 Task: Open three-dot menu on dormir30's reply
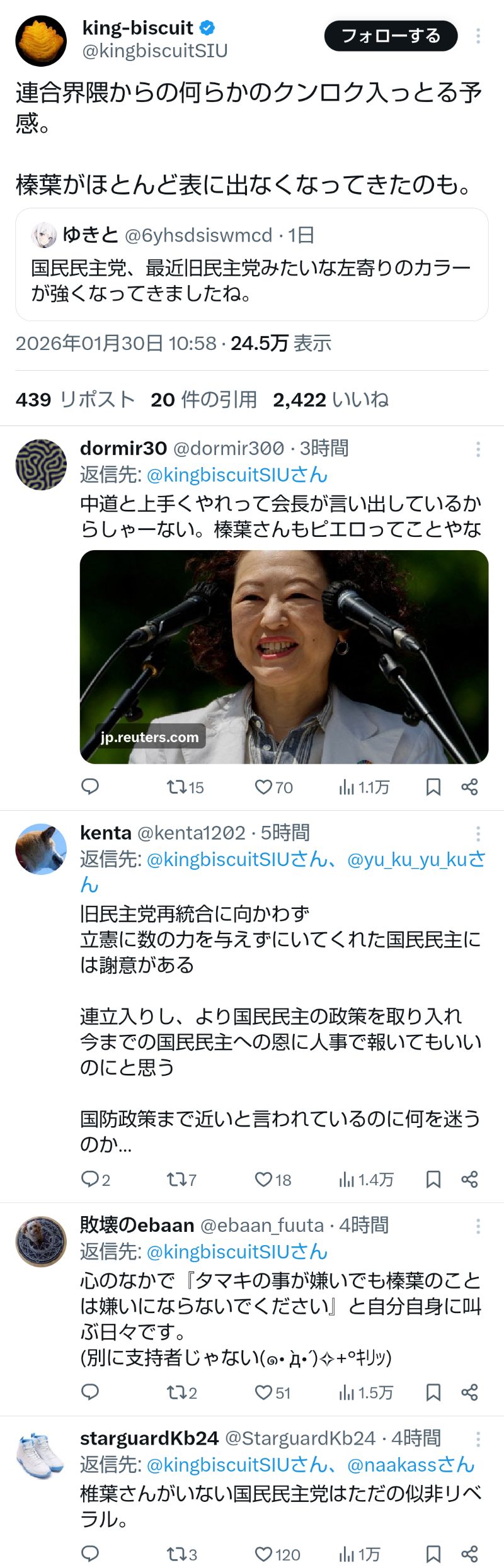478,449
